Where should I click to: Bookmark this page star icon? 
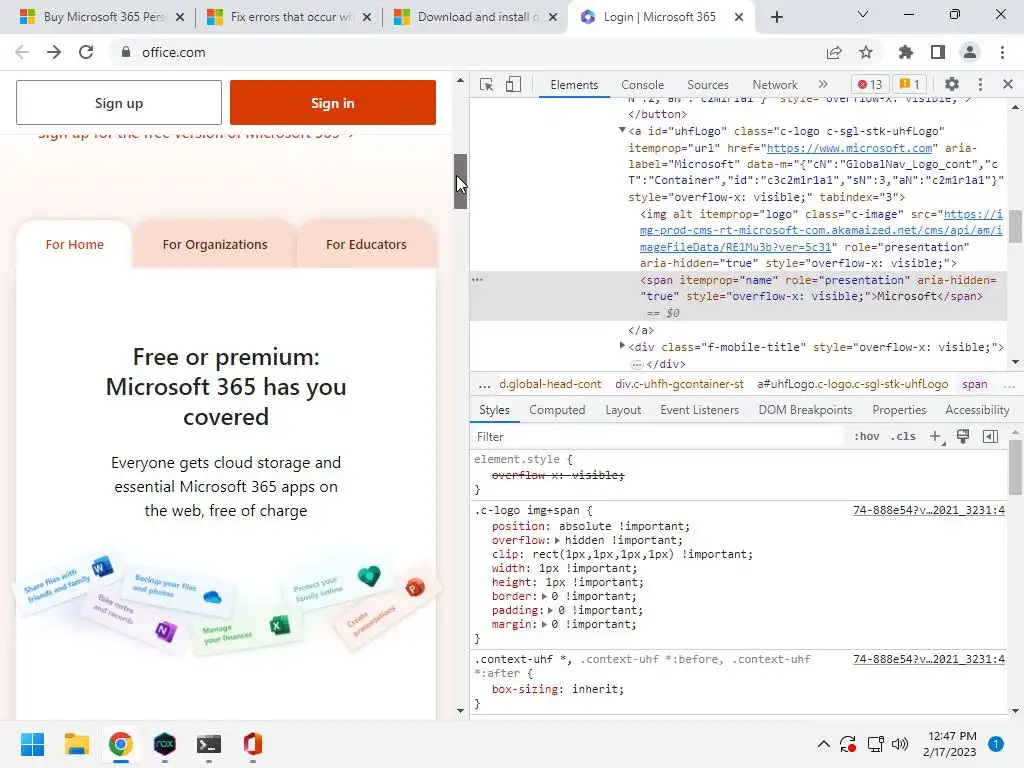coord(866,52)
